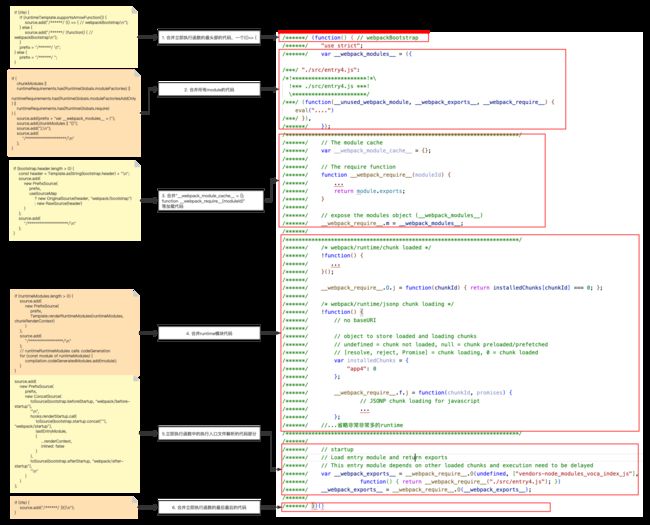Viewport: 650px width, 525px height.
Task: Click the "// The require function" comment
Action: 358,166
